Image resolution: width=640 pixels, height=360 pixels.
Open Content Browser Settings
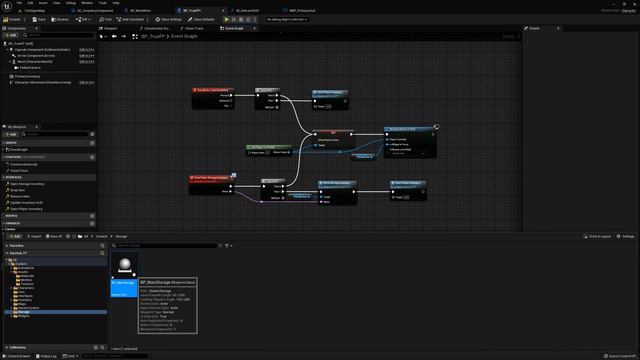(625, 236)
